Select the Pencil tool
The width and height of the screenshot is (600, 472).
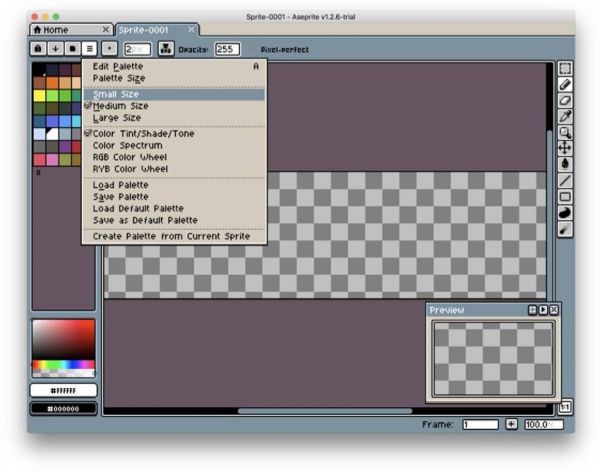[x=565, y=85]
